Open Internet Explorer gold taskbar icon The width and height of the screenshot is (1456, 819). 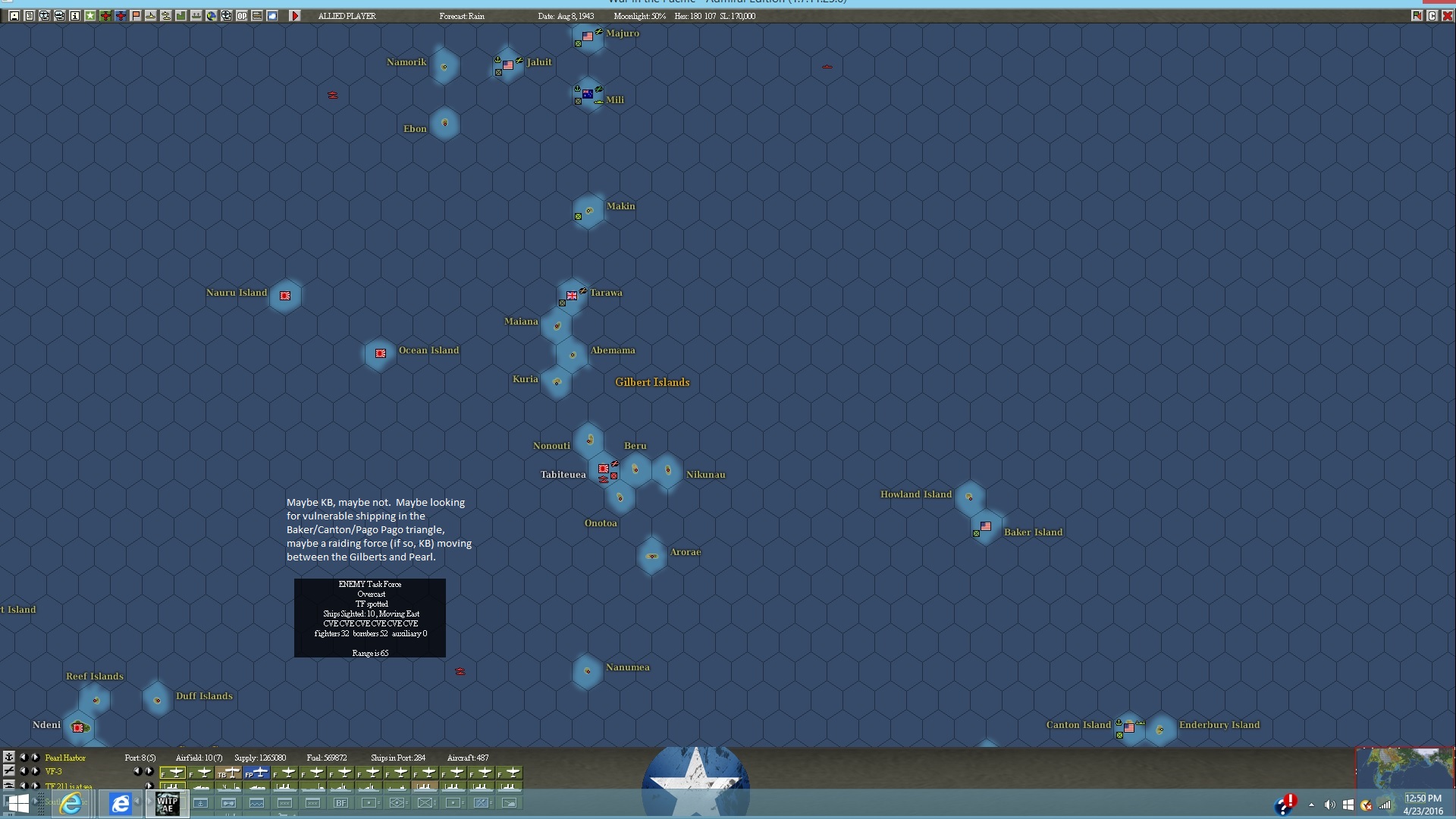coord(71,803)
